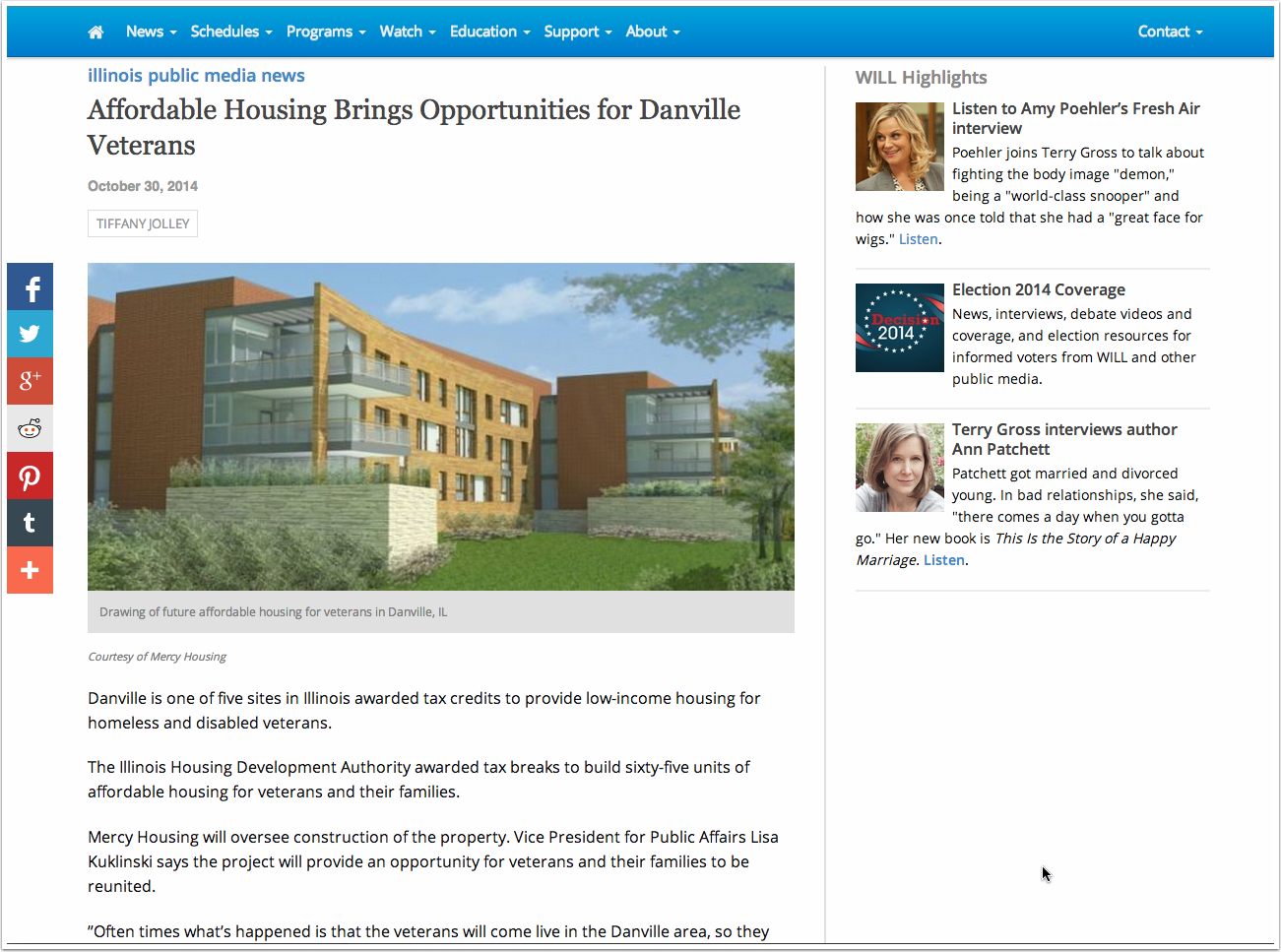Select the image caption about Danville, IL
The width and height of the screenshot is (1281, 952).
click(x=273, y=612)
